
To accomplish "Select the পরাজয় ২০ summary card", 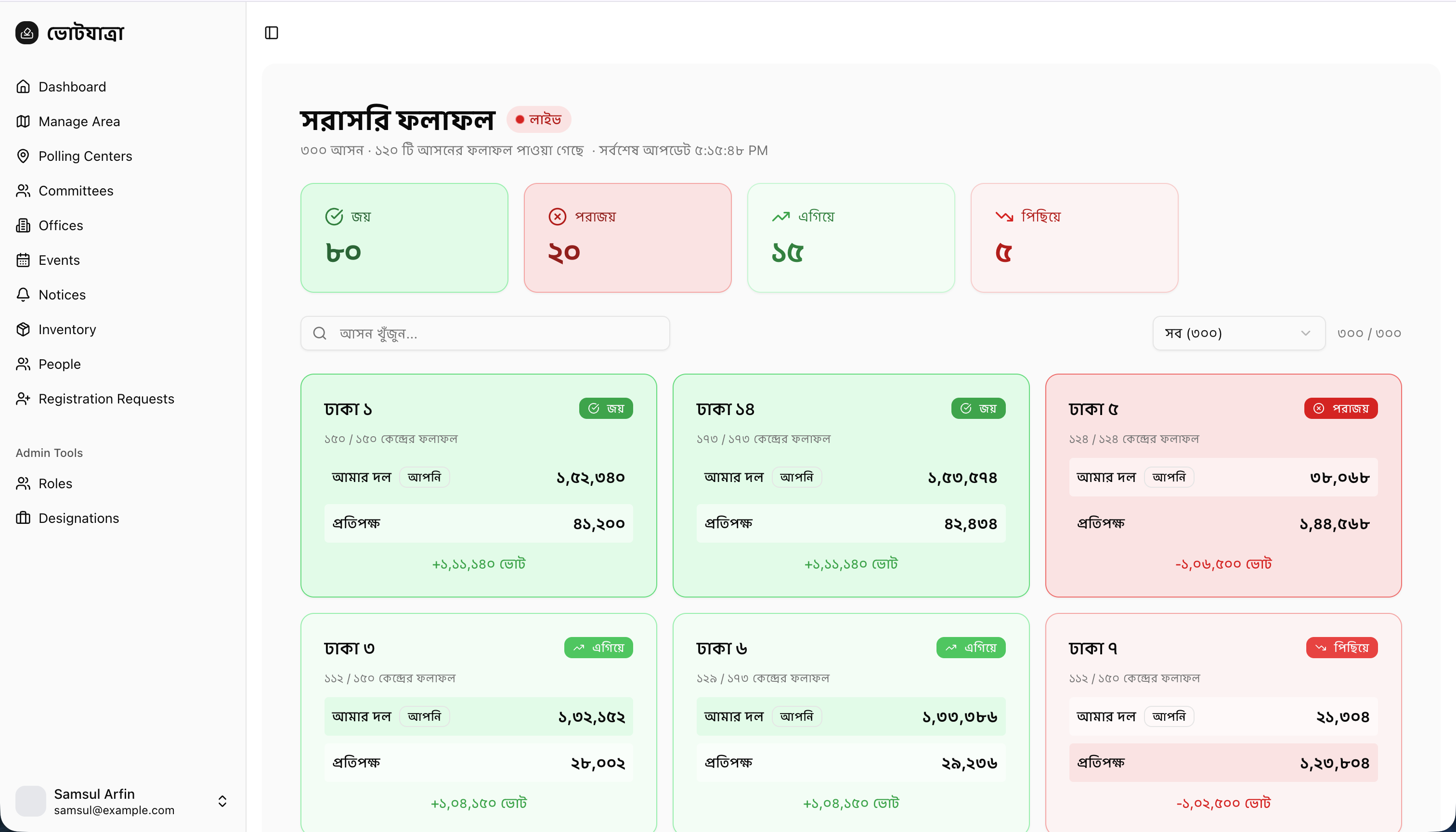I will click(x=627, y=238).
